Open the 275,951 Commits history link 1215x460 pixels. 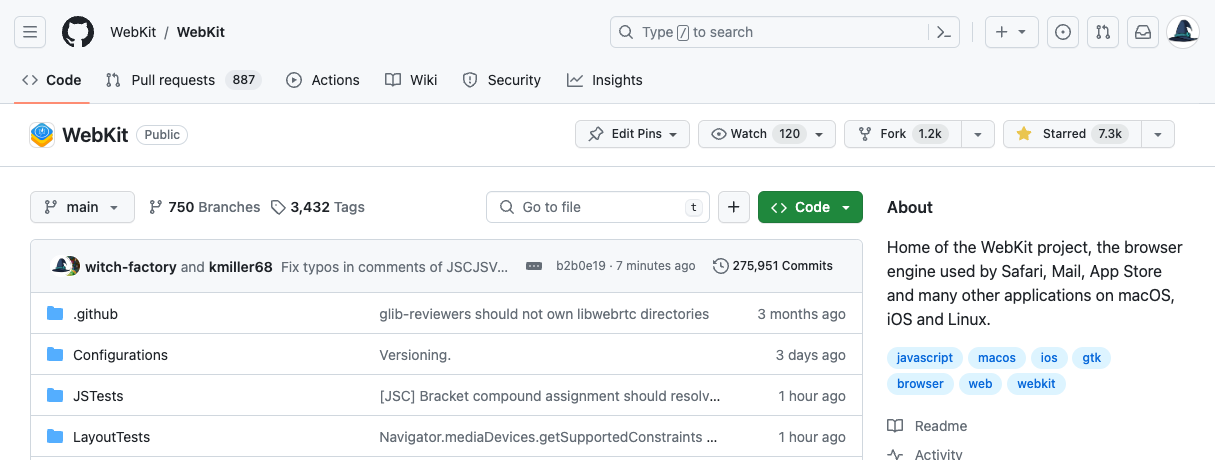[x=773, y=266]
